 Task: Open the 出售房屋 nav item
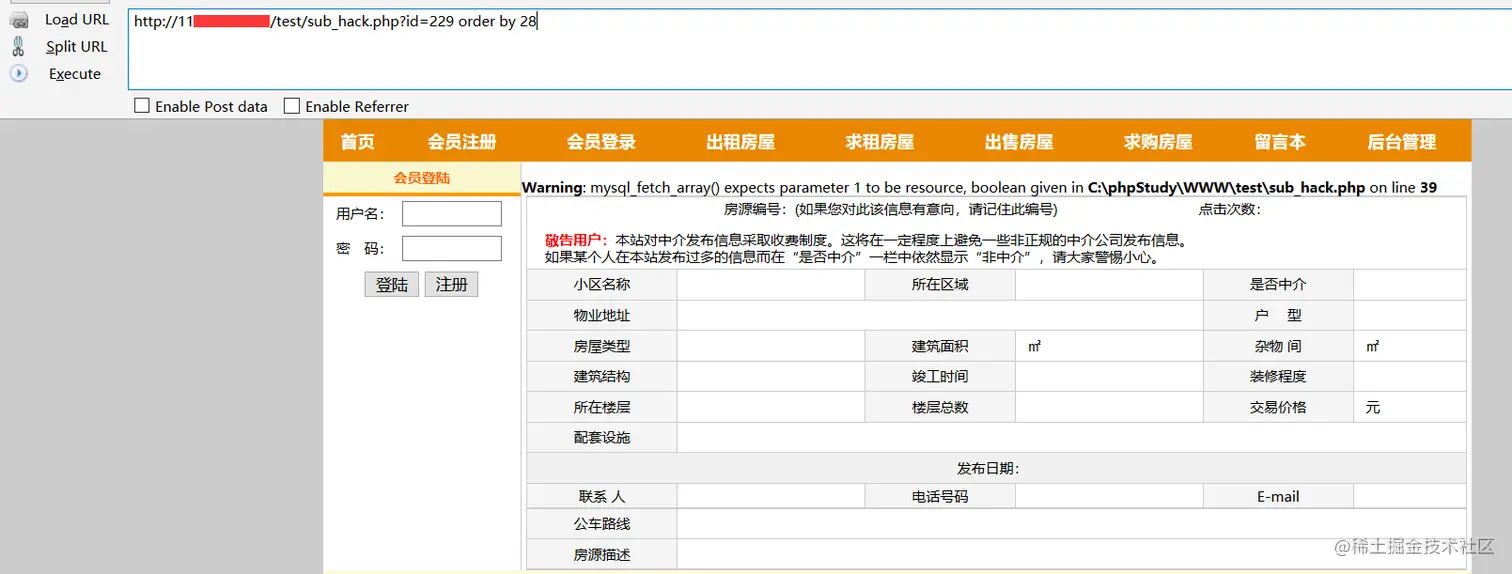tap(1019, 142)
